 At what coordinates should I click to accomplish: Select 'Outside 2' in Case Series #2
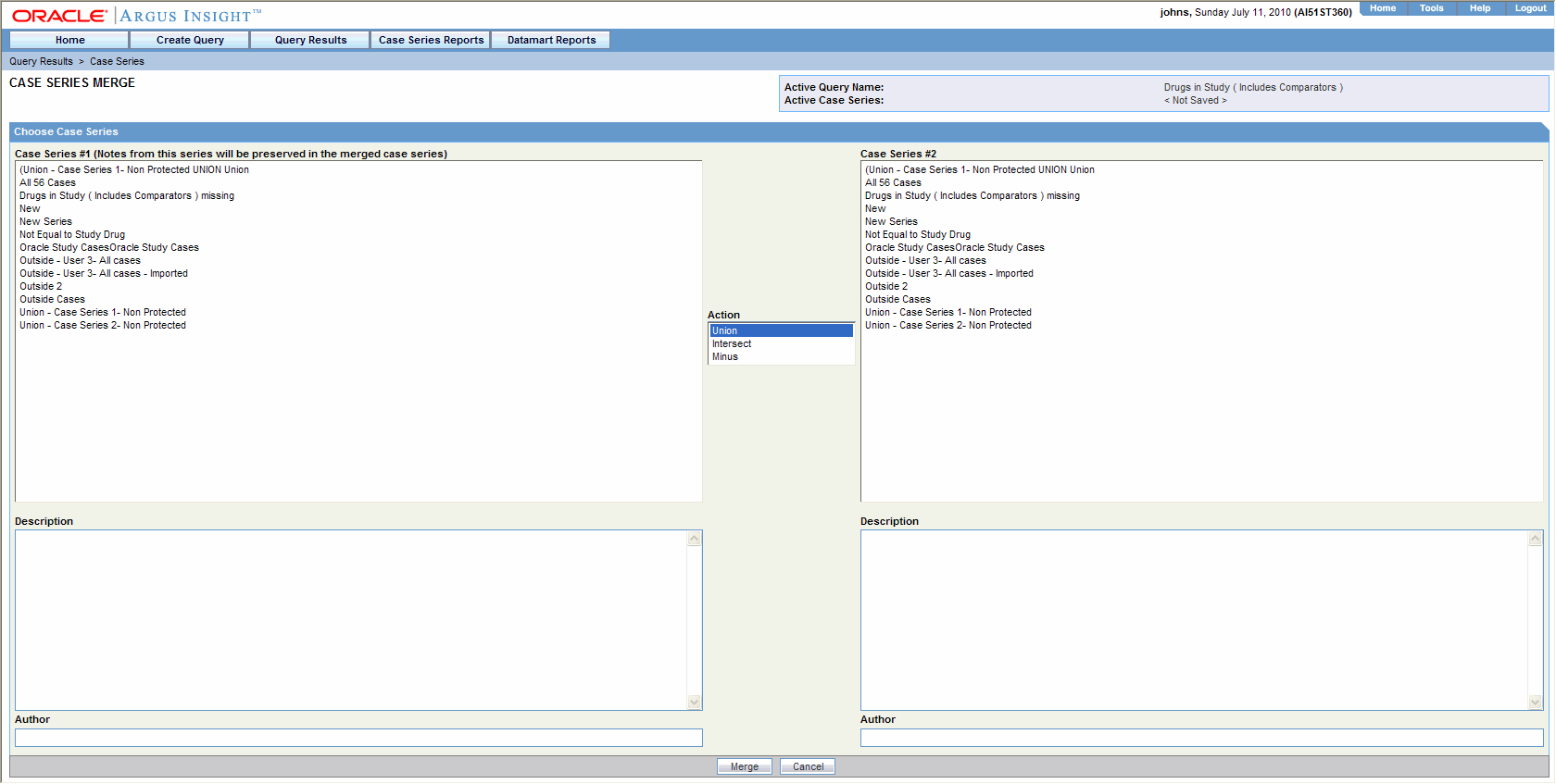1201,286
